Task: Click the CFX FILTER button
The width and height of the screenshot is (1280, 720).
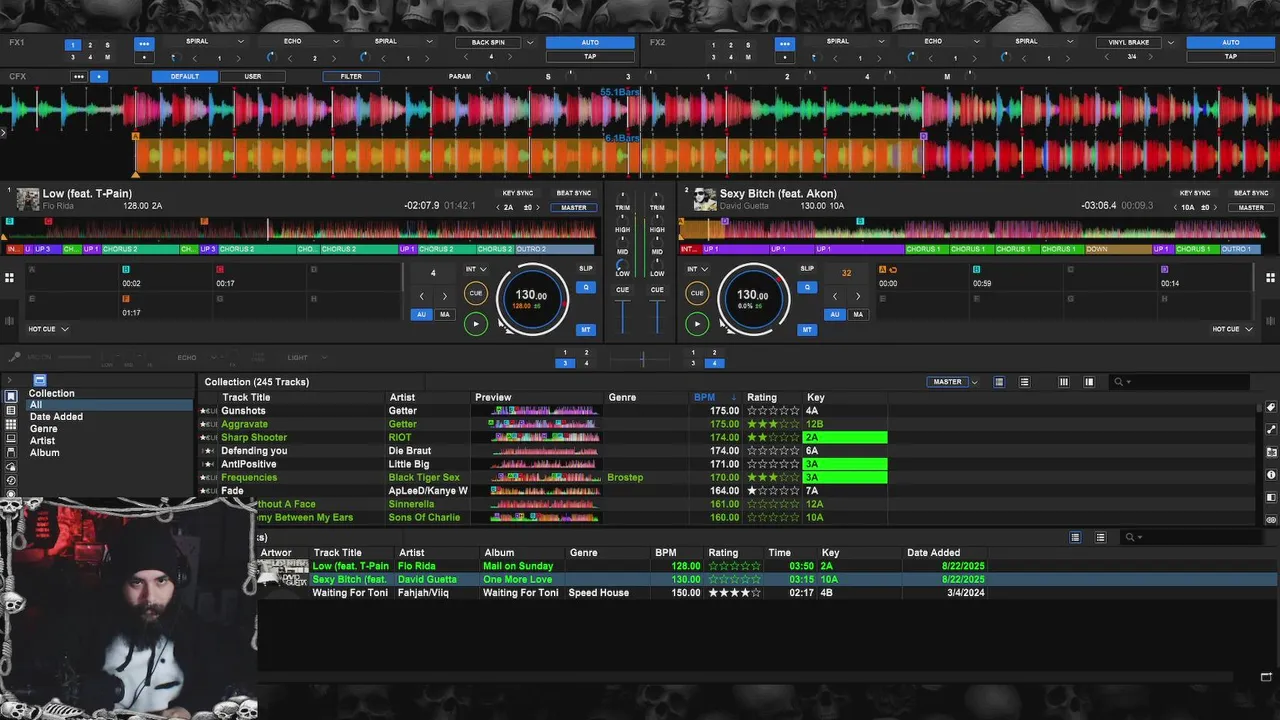Action: click(351, 76)
